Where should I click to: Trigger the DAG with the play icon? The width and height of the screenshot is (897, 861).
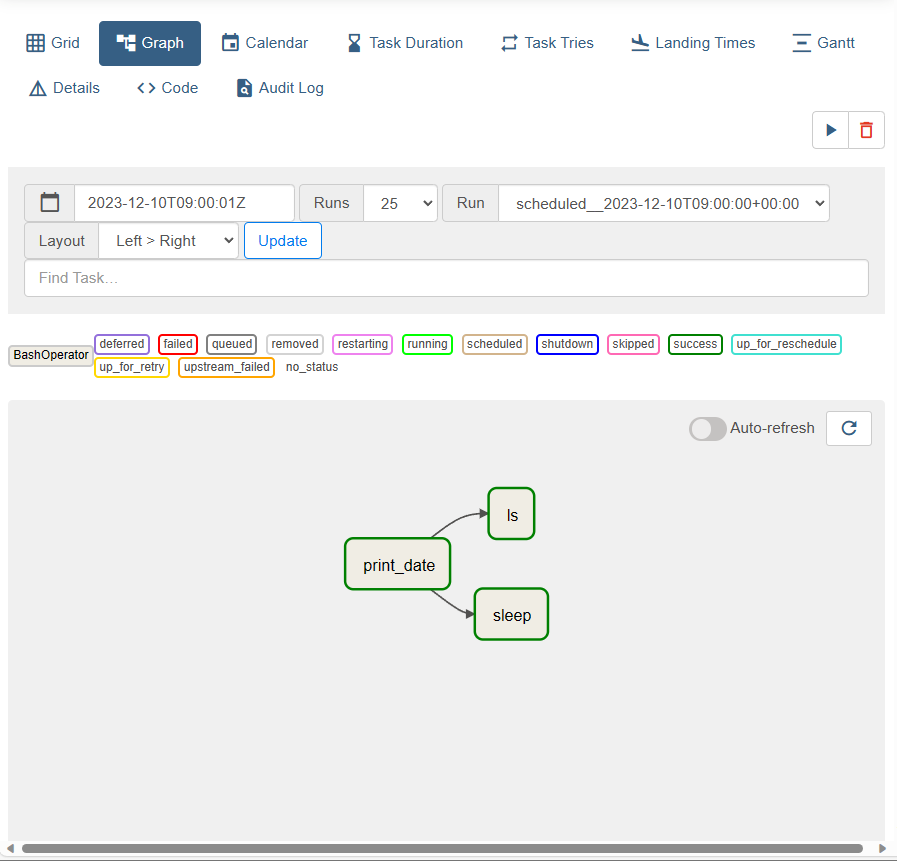[x=831, y=130]
